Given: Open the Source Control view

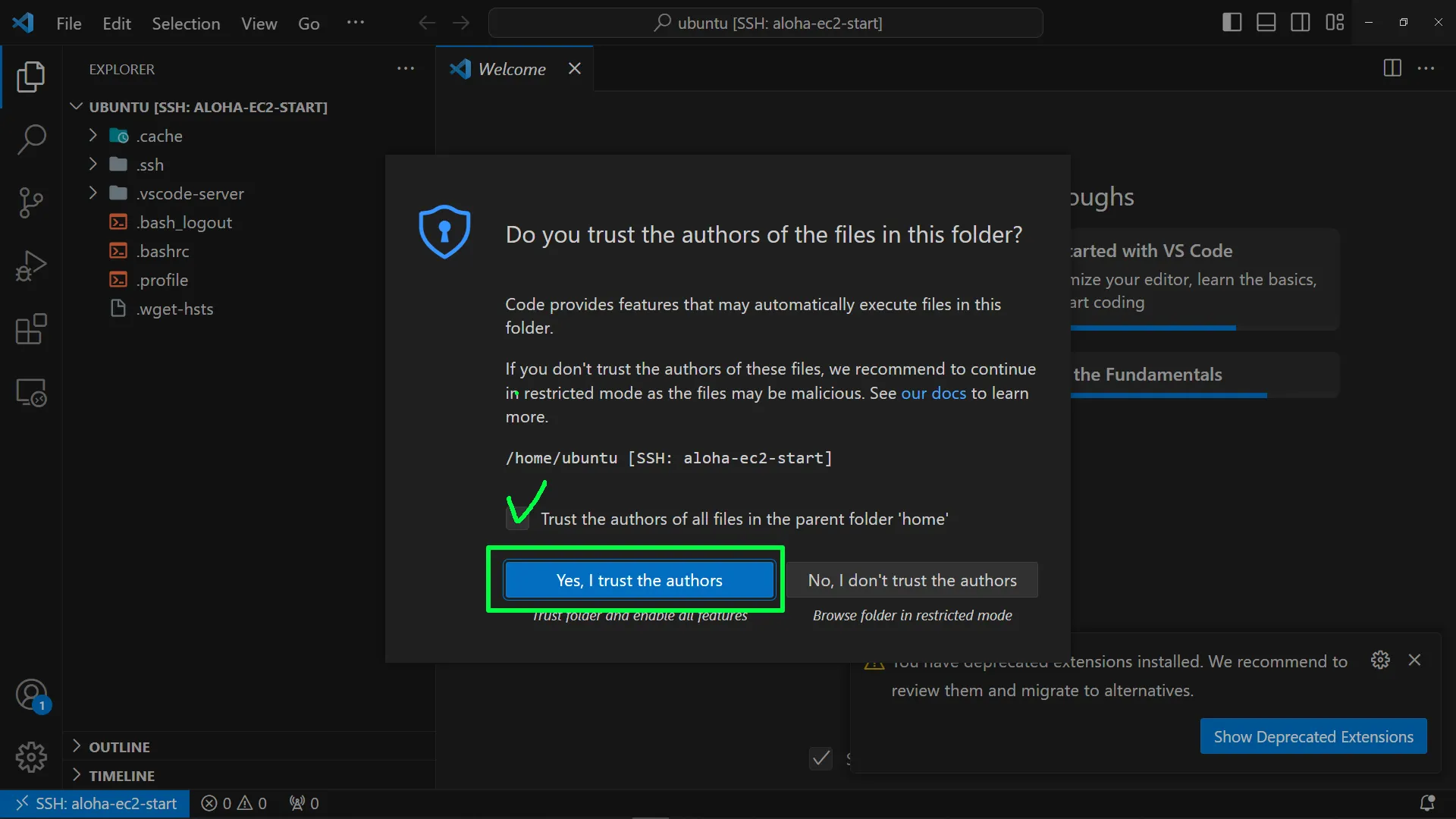Looking at the screenshot, I should tap(31, 202).
